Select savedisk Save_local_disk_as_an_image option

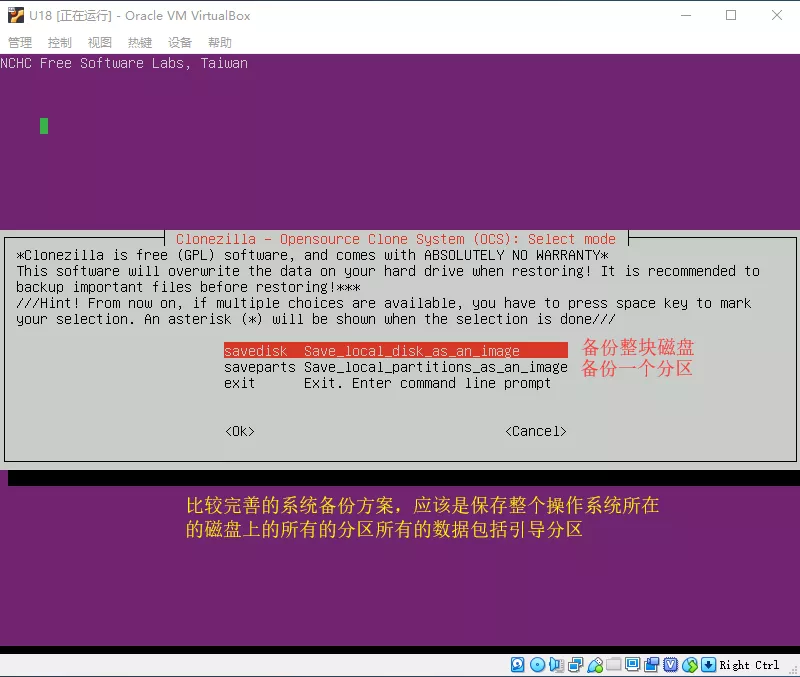click(395, 350)
